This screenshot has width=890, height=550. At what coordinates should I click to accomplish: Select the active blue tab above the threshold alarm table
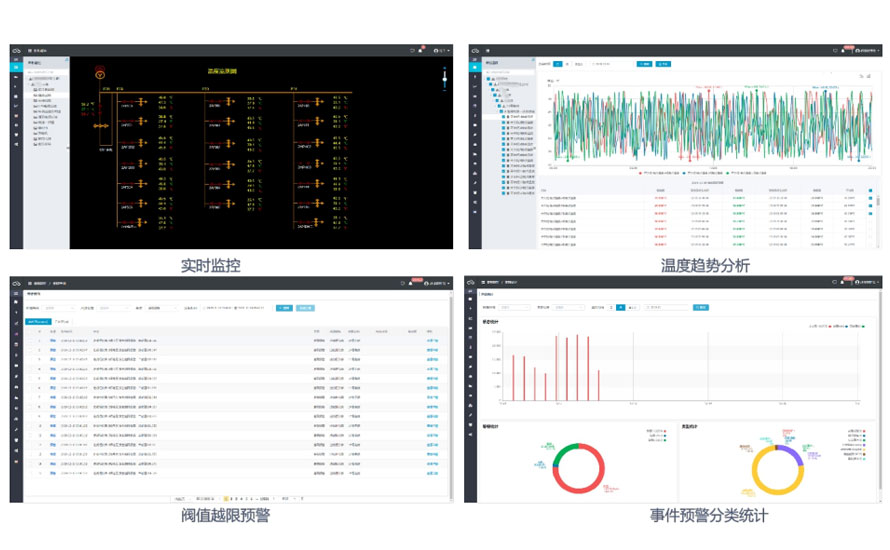click(x=37, y=322)
